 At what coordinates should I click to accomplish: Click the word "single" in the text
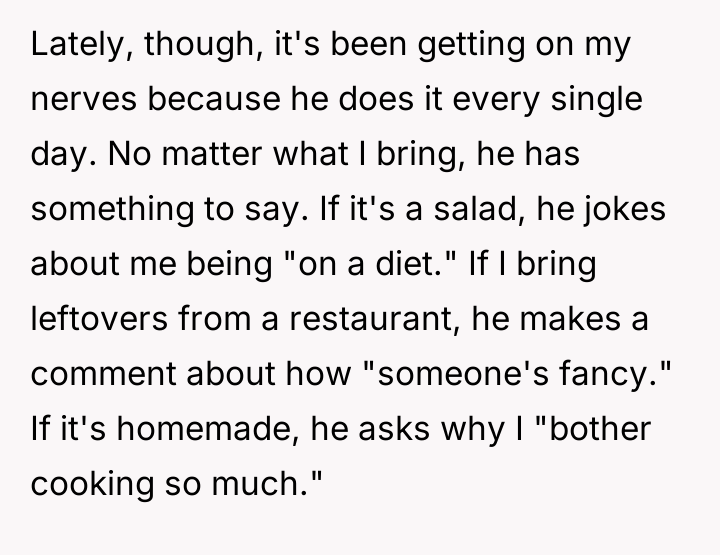point(597,103)
